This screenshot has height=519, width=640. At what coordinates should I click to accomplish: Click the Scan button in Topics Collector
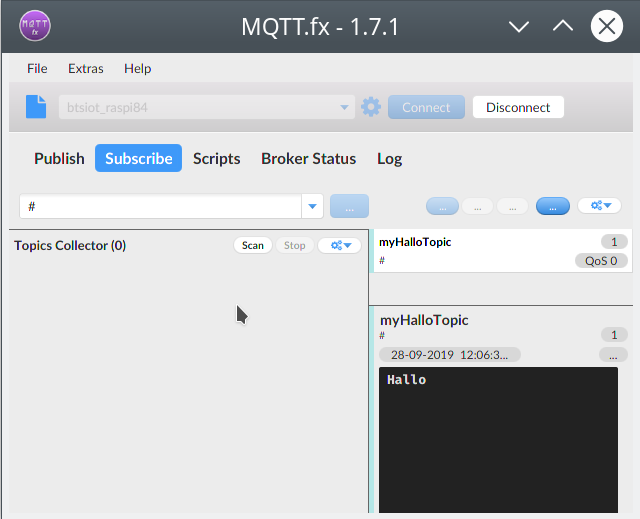(253, 245)
